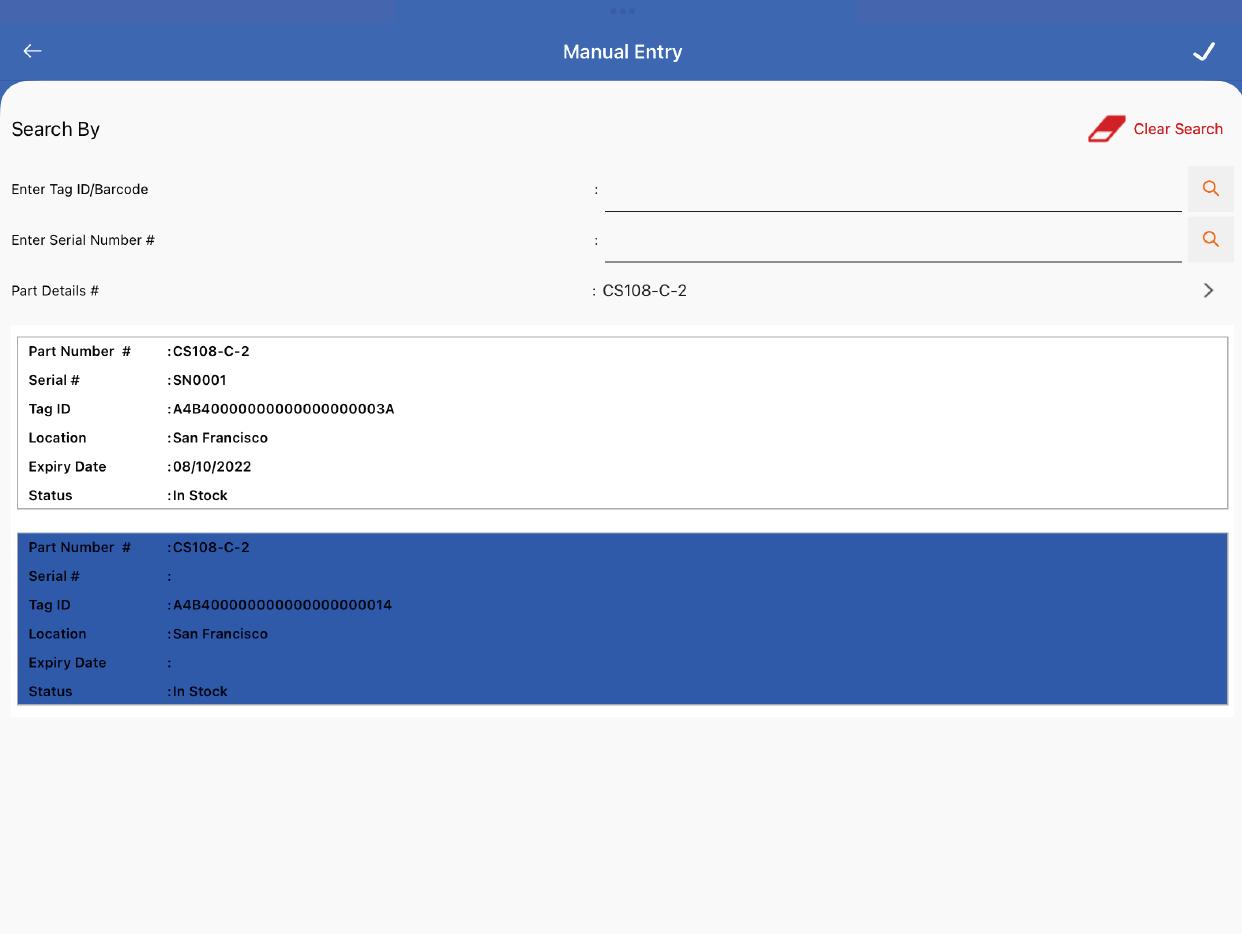Open the Part Details CS108-C-2 value
This screenshot has height=934, width=1242.
coord(645,291)
